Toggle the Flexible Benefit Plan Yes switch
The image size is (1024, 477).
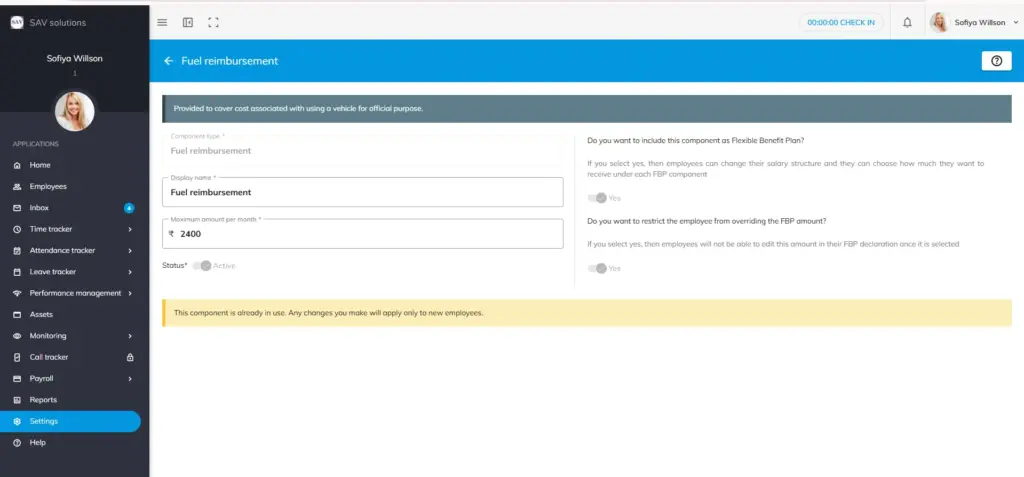(597, 198)
